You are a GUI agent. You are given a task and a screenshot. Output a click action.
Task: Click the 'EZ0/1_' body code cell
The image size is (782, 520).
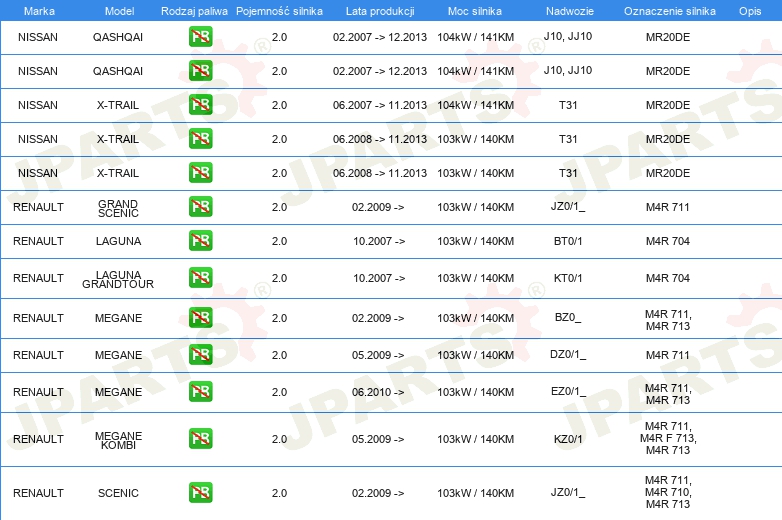click(x=568, y=391)
